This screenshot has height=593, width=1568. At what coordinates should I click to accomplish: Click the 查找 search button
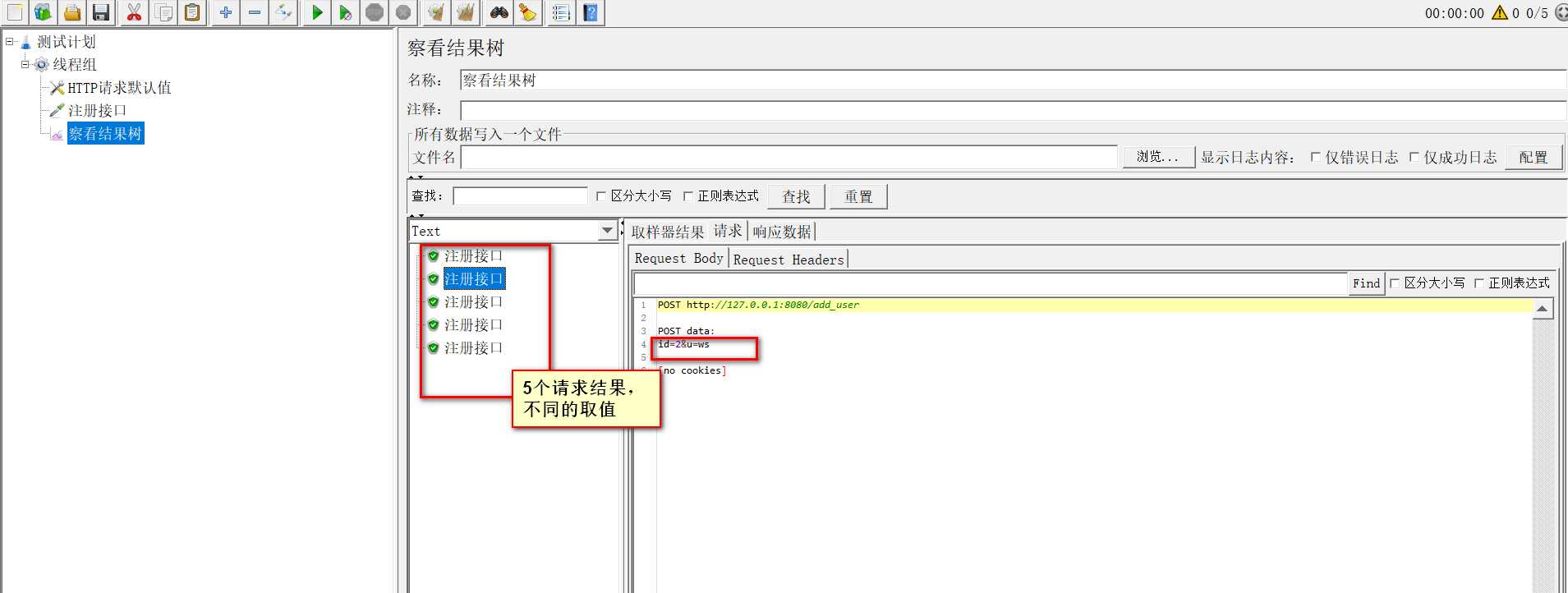(x=796, y=196)
